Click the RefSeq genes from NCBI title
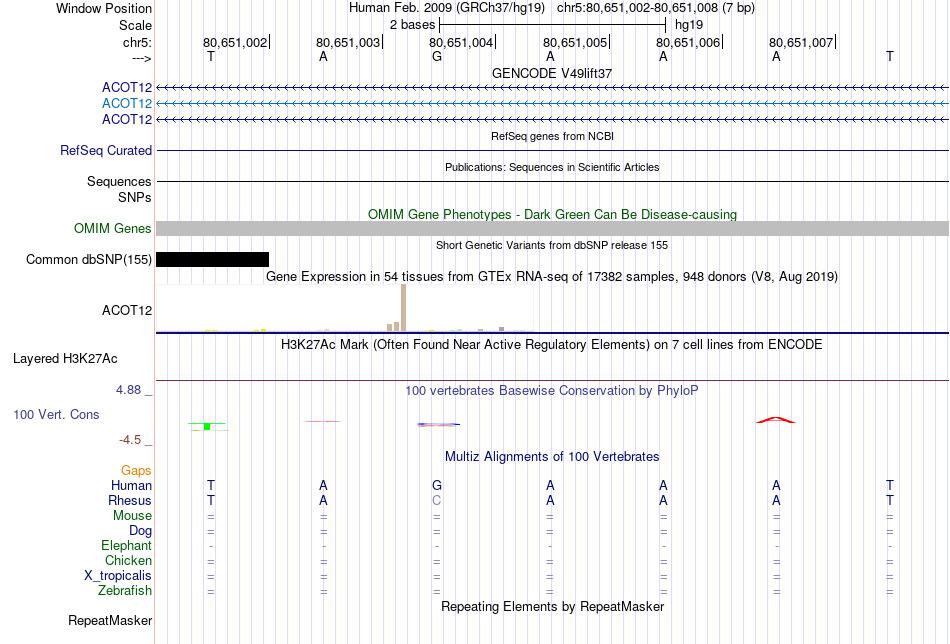Screen dimensions: 950x644 (553, 136)
